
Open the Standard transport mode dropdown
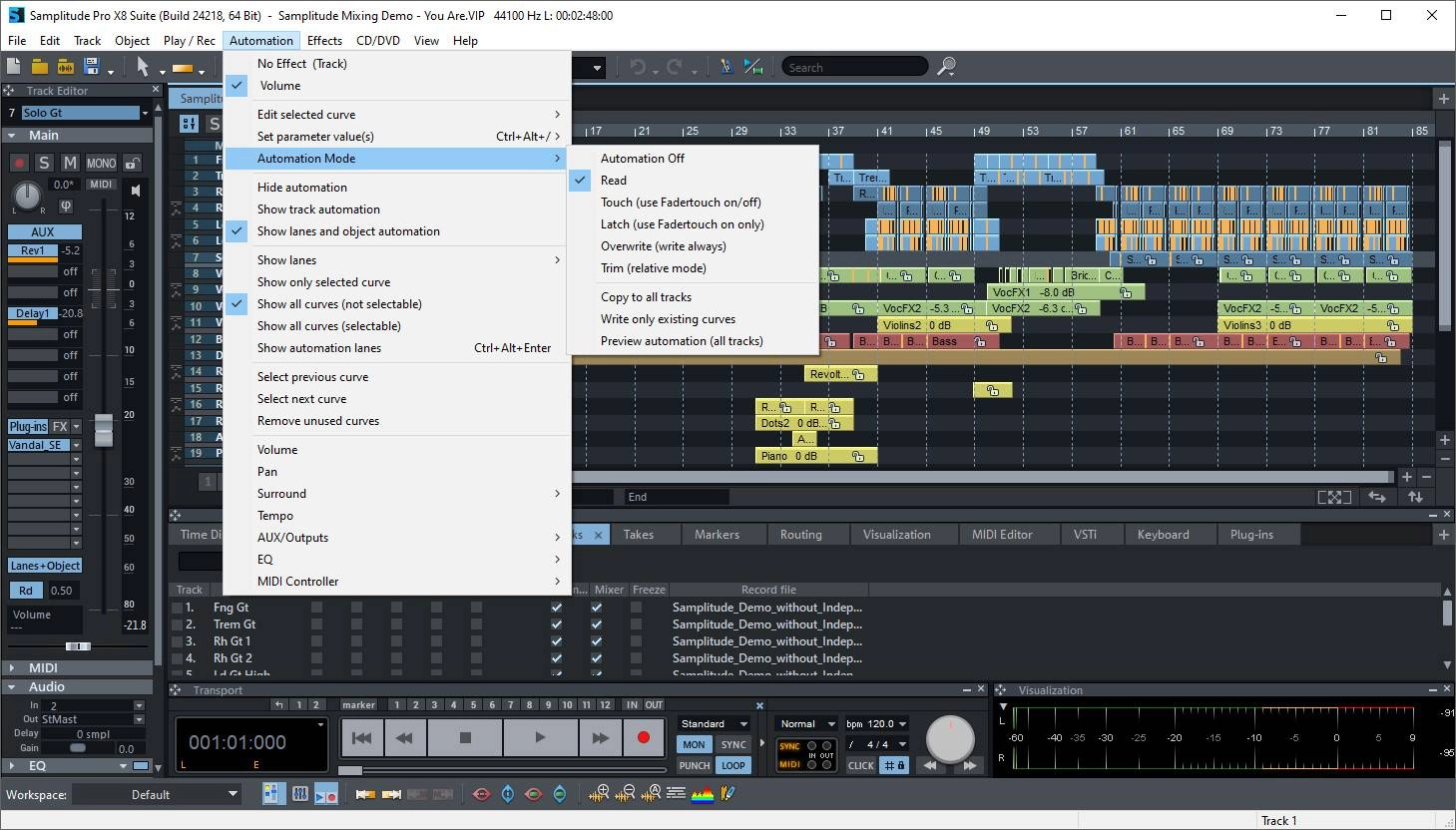[714, 723]
